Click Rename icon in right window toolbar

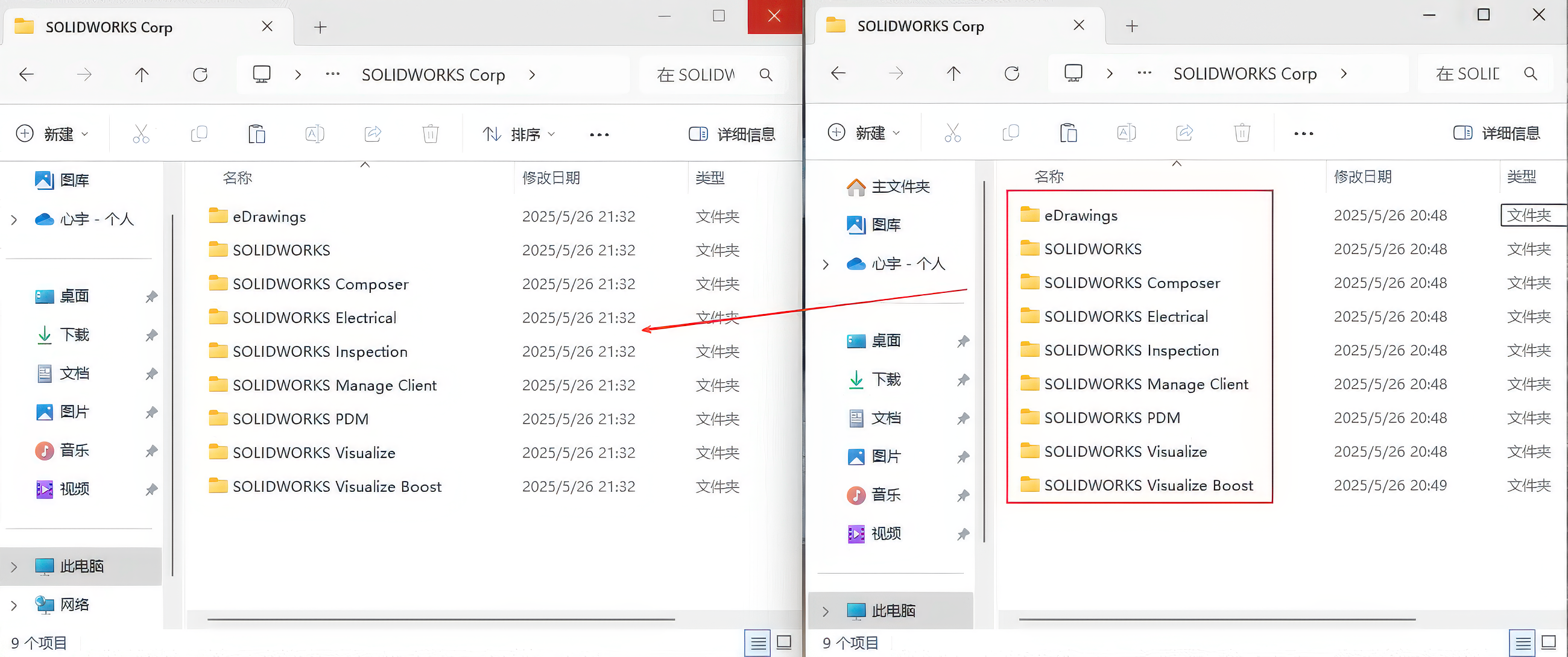[x=1126, y=133]
